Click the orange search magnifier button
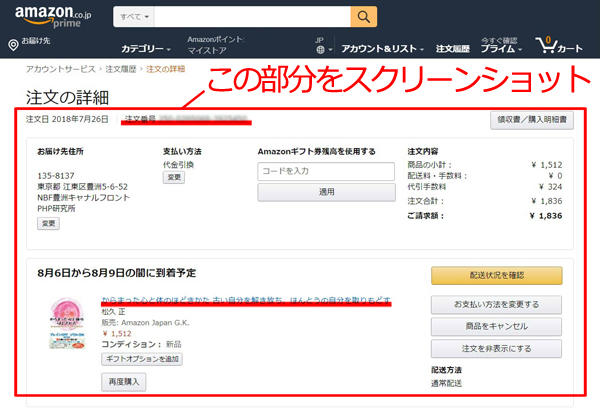This screenshot has height=409, width=600. (x=364, y=17)
